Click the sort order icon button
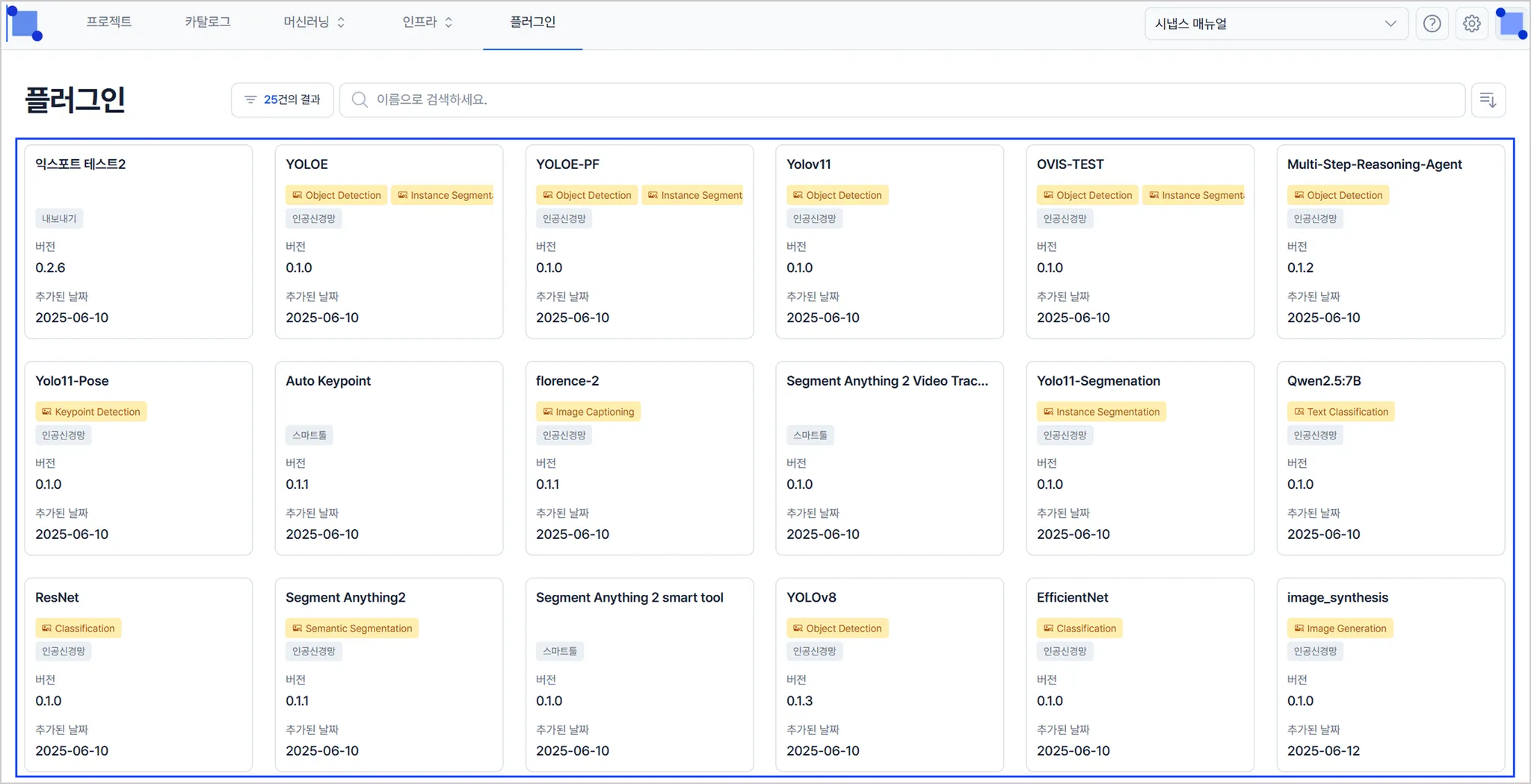This screenshot has height=784, width=1531. point(1488,100)
